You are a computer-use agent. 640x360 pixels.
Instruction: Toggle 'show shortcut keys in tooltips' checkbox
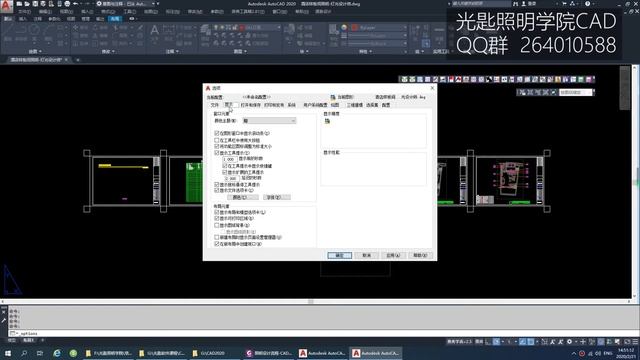tap(225, 166)
